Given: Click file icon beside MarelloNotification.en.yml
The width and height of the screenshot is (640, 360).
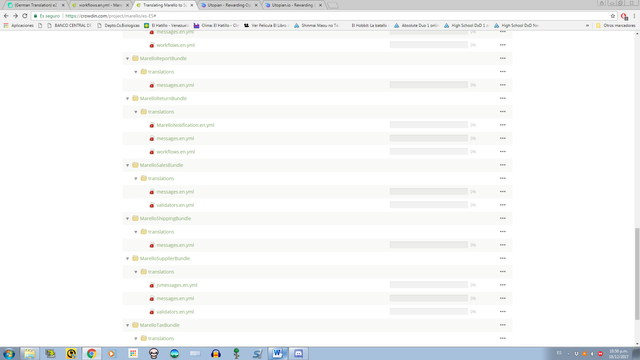Looking at the screenshot, I should click(152, 125).
